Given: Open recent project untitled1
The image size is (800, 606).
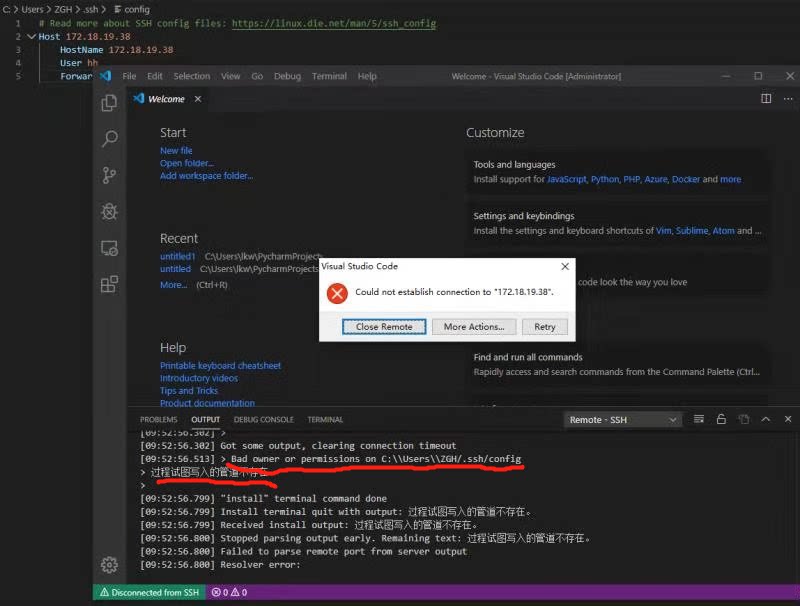Looking at the screenshot, I should [x=178, y=256].
